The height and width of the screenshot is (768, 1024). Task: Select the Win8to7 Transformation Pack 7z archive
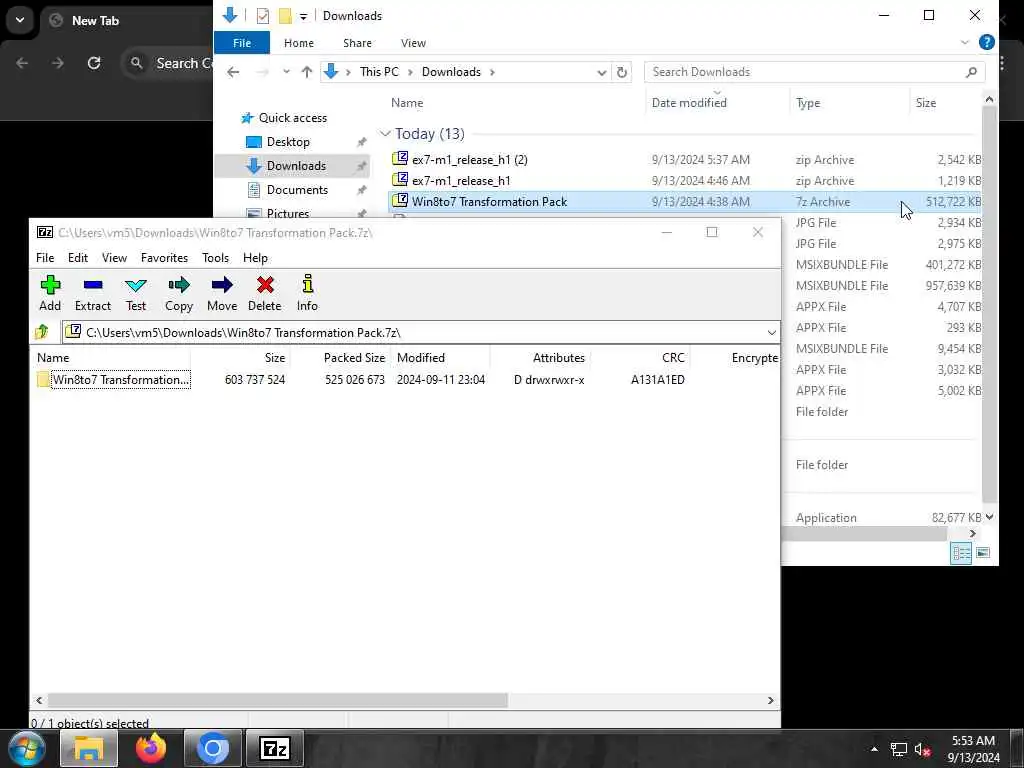(686, 202)
